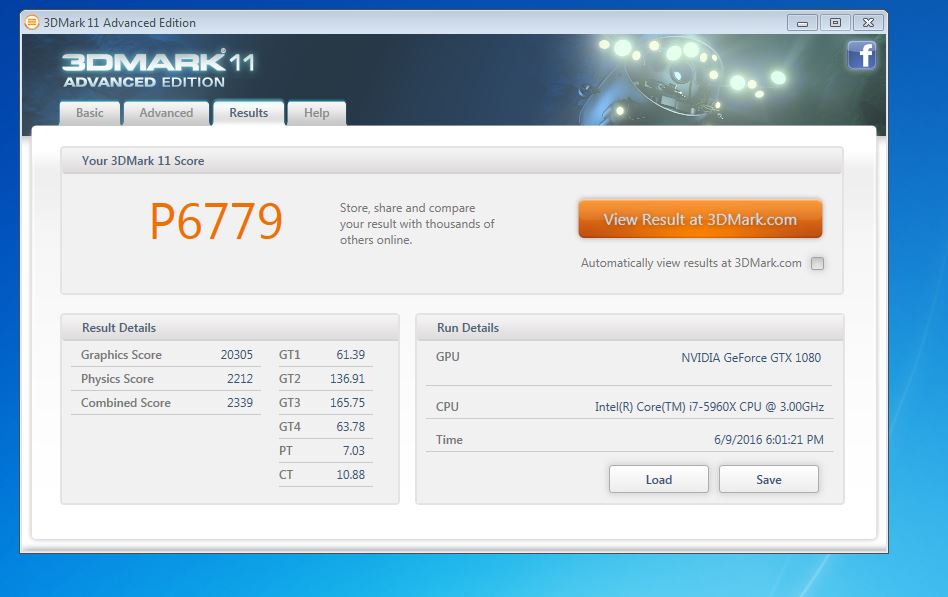Open the Facebook share icon
Viewport: 948px width, 597px height.
tap(862, 55)
